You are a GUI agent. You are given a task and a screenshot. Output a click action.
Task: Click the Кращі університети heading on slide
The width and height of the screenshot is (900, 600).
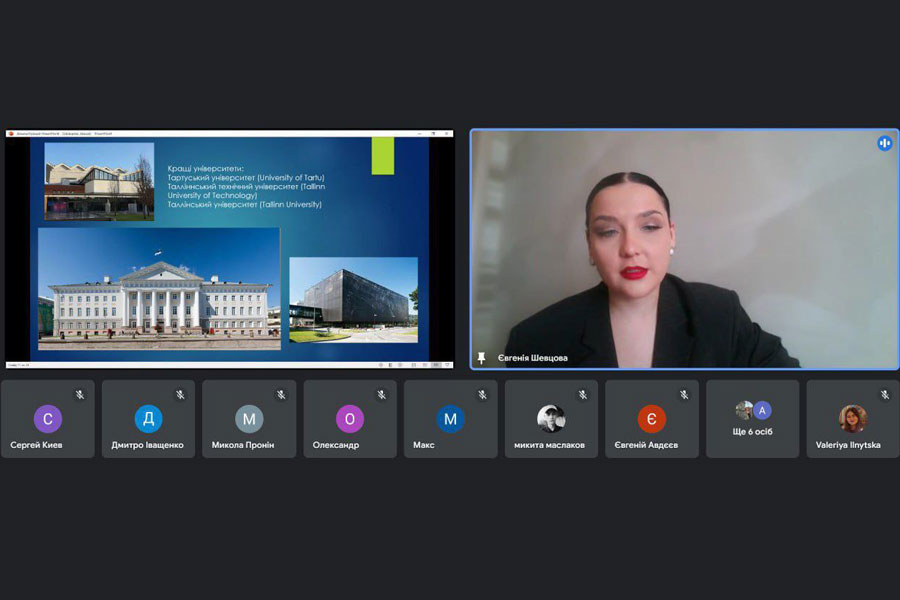[x=205, y=168]
